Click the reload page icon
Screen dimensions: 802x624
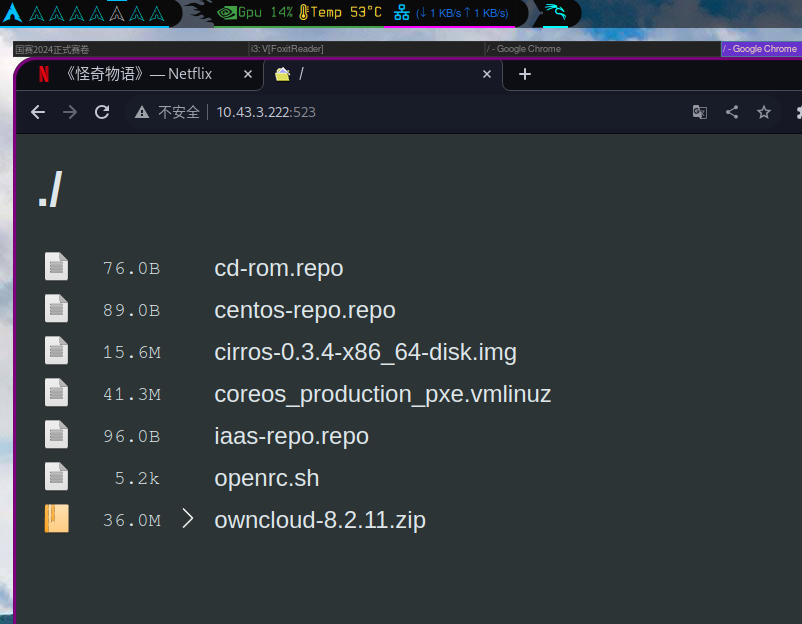click(x=102, y=112)
